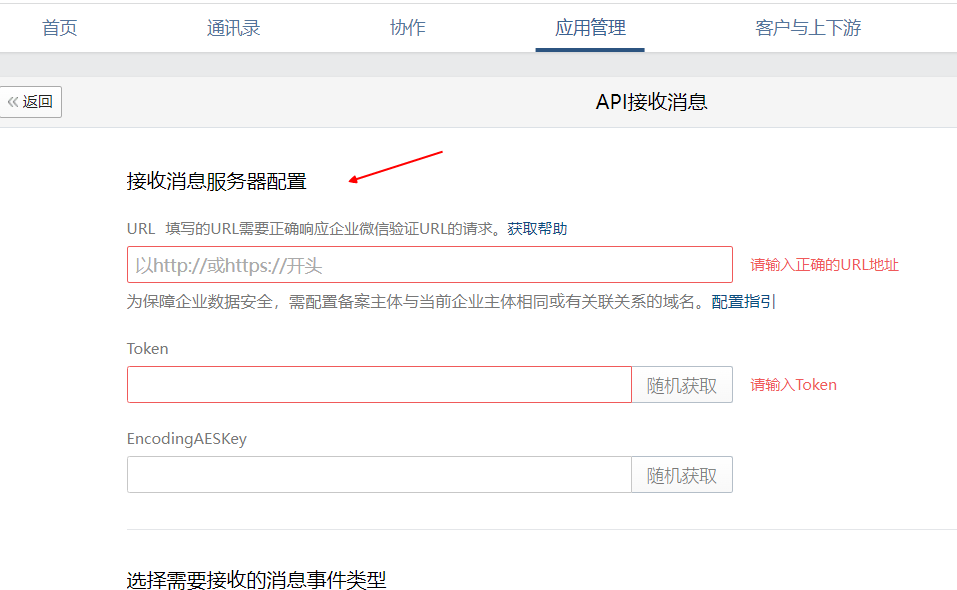Click the EncodingAESKey field label

pyautogui.click(x=187, y=439)
